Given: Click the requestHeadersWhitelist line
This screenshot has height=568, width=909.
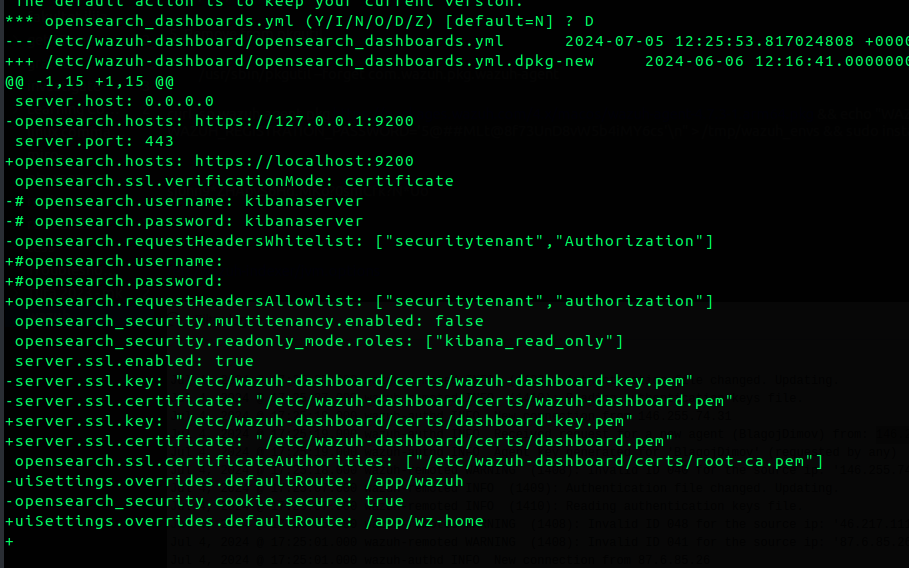Looking at the screenshot, I should [x=359, y=241].
